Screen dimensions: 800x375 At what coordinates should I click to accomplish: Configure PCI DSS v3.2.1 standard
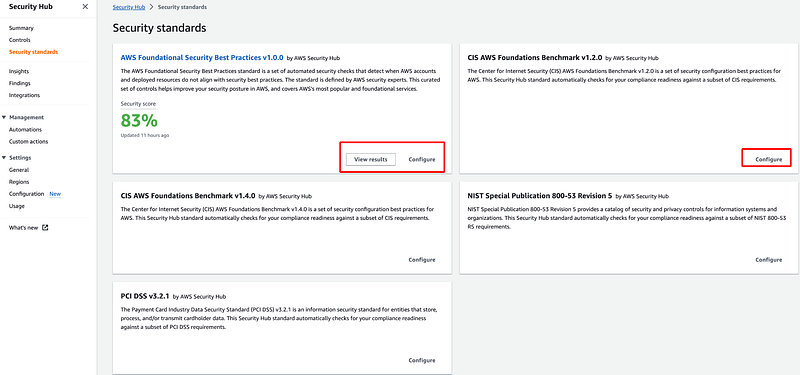422,360
